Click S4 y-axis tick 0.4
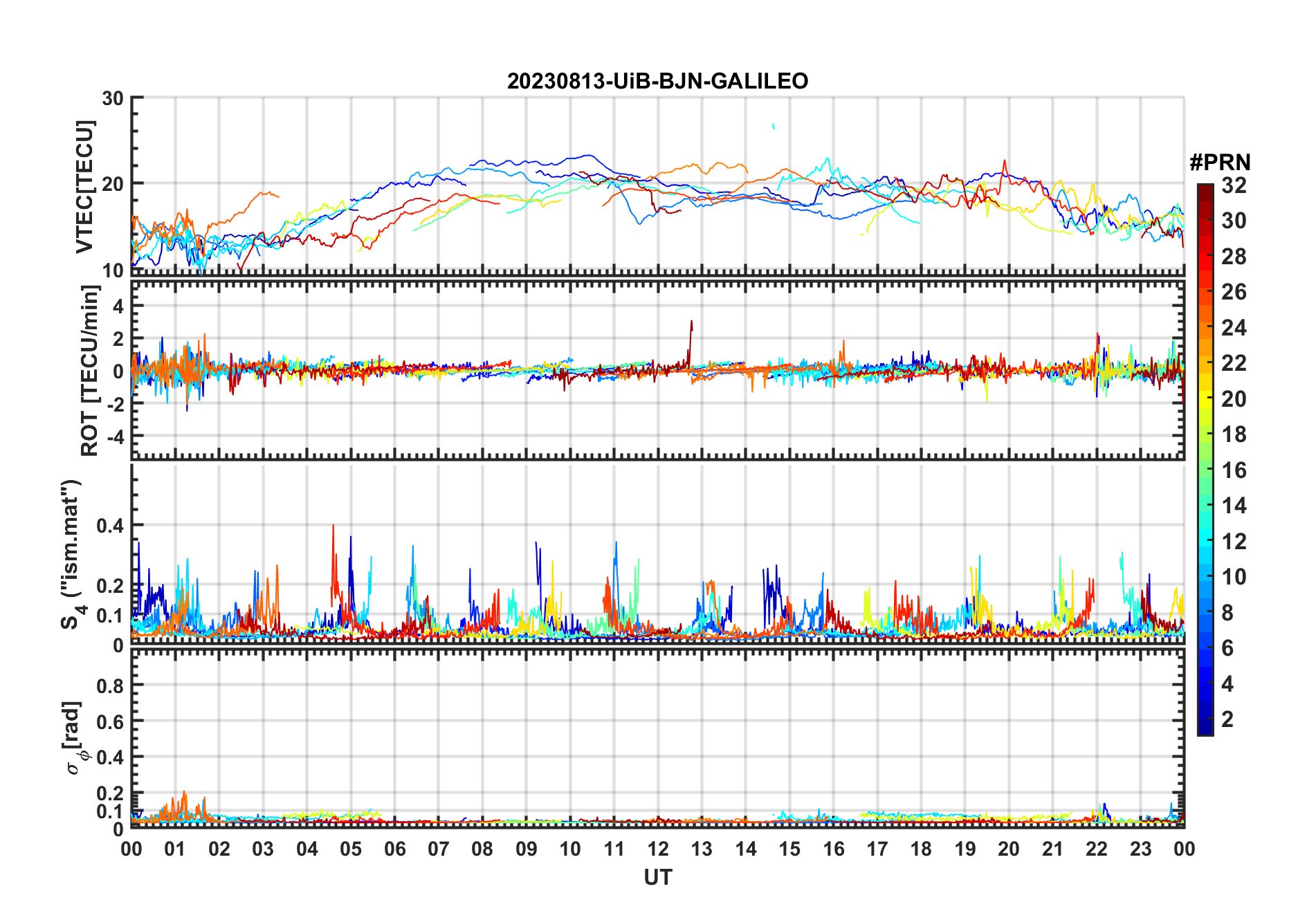Image resolution: width=1316 pixels, height=920 pixels. click(x=110, y=526)
